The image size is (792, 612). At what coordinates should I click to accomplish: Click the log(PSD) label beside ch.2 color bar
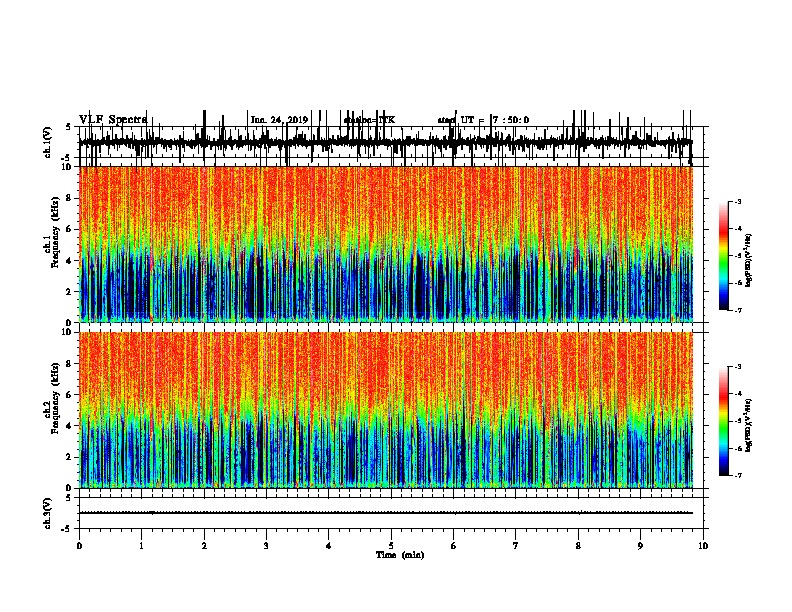[x=749, y=425]
